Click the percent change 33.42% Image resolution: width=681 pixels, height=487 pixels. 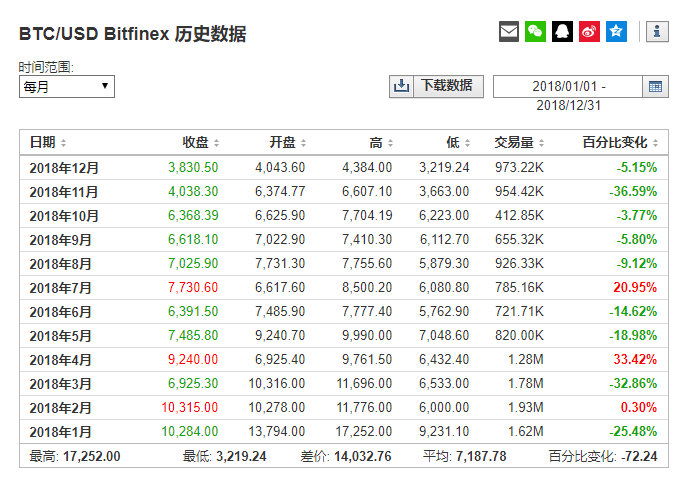(635, 359)
